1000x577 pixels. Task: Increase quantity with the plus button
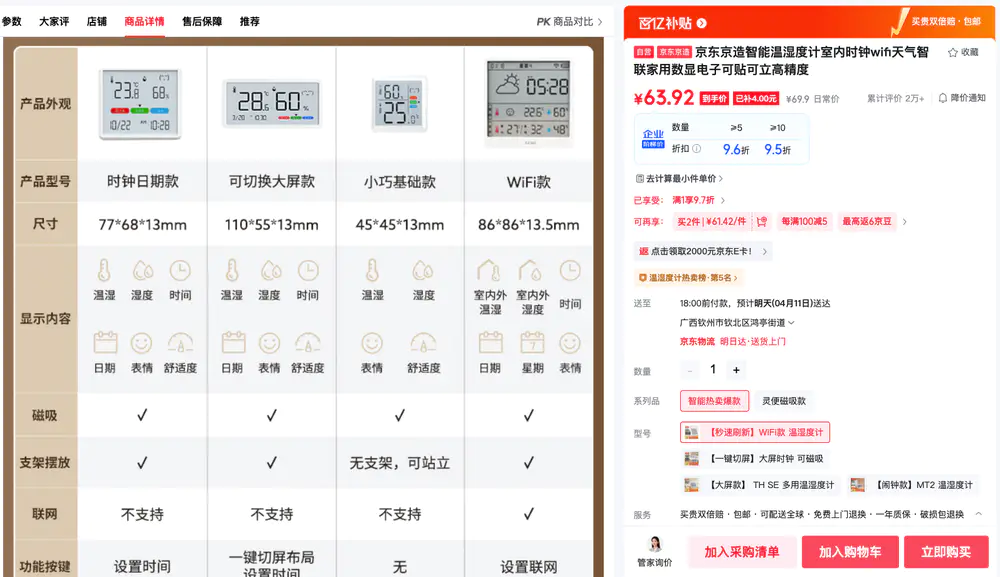736,370
